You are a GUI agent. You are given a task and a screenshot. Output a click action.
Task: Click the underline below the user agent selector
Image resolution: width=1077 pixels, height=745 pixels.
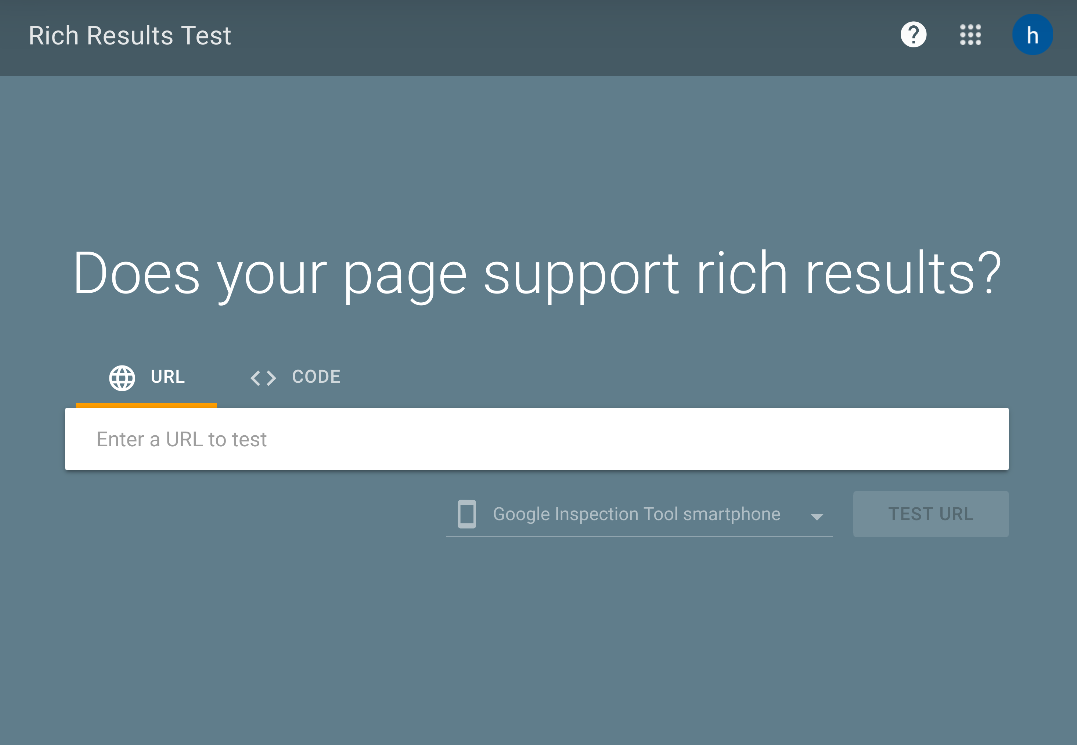pos(639,536)
